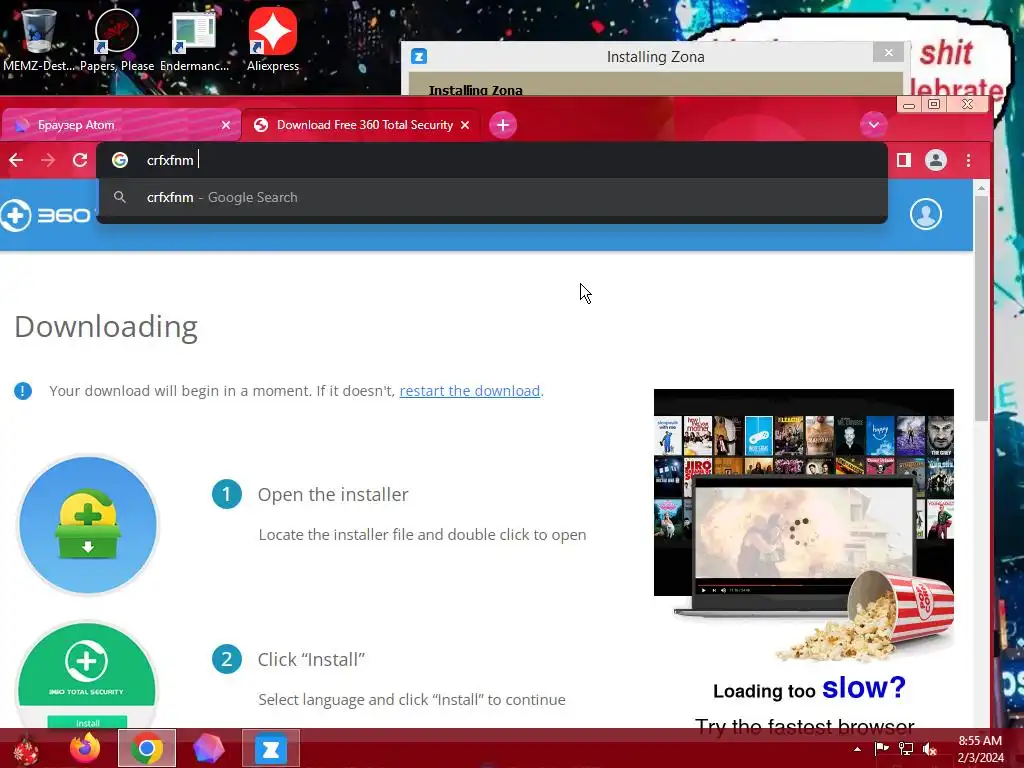The height and width of the screenshot is (768, 1024).
Task: Click the muted volume tray icon
Action: tap(929, 748)
